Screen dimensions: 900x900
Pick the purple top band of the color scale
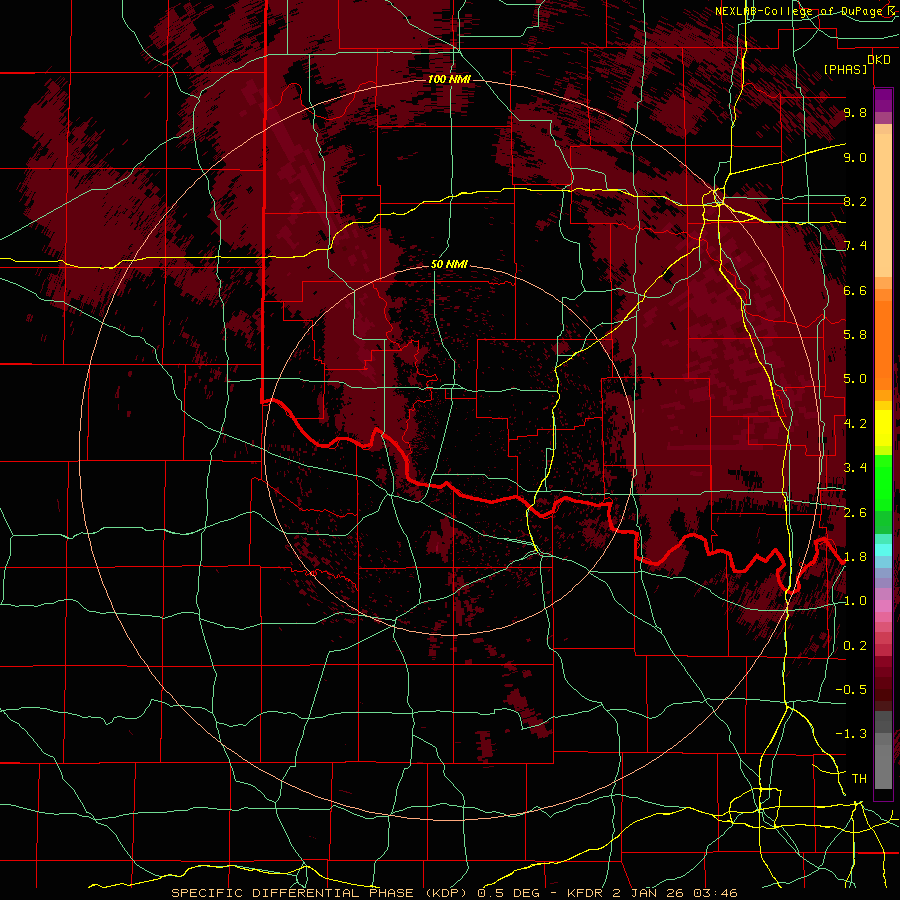883,100
